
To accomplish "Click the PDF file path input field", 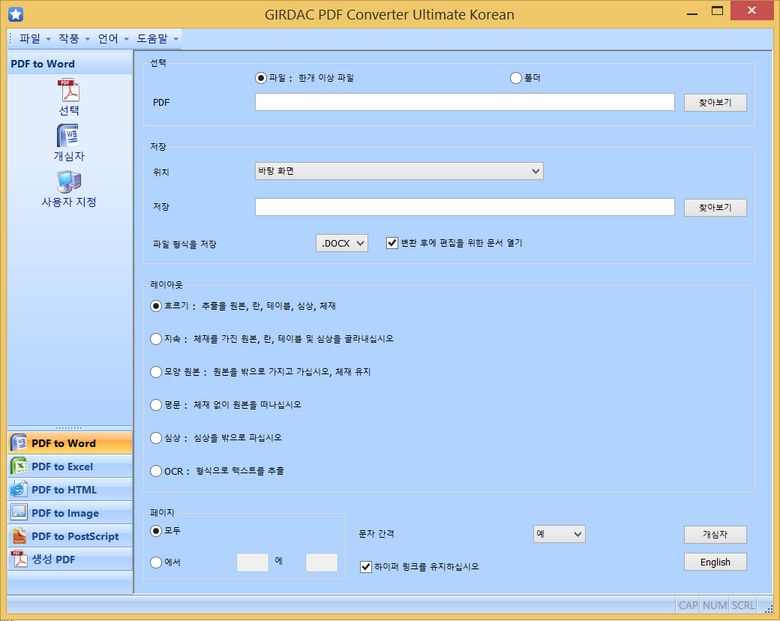I will pos(465,102).
